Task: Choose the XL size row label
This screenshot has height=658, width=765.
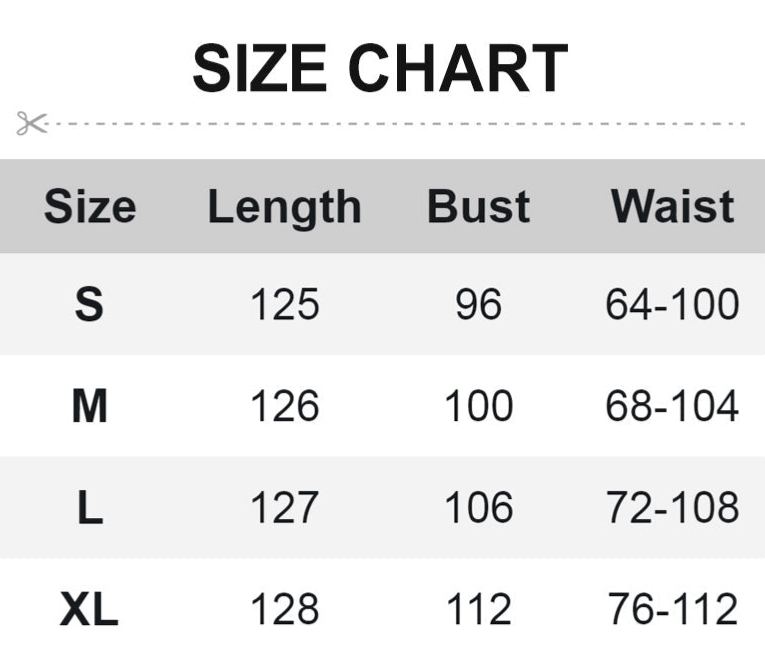Action: coord(89,609)
